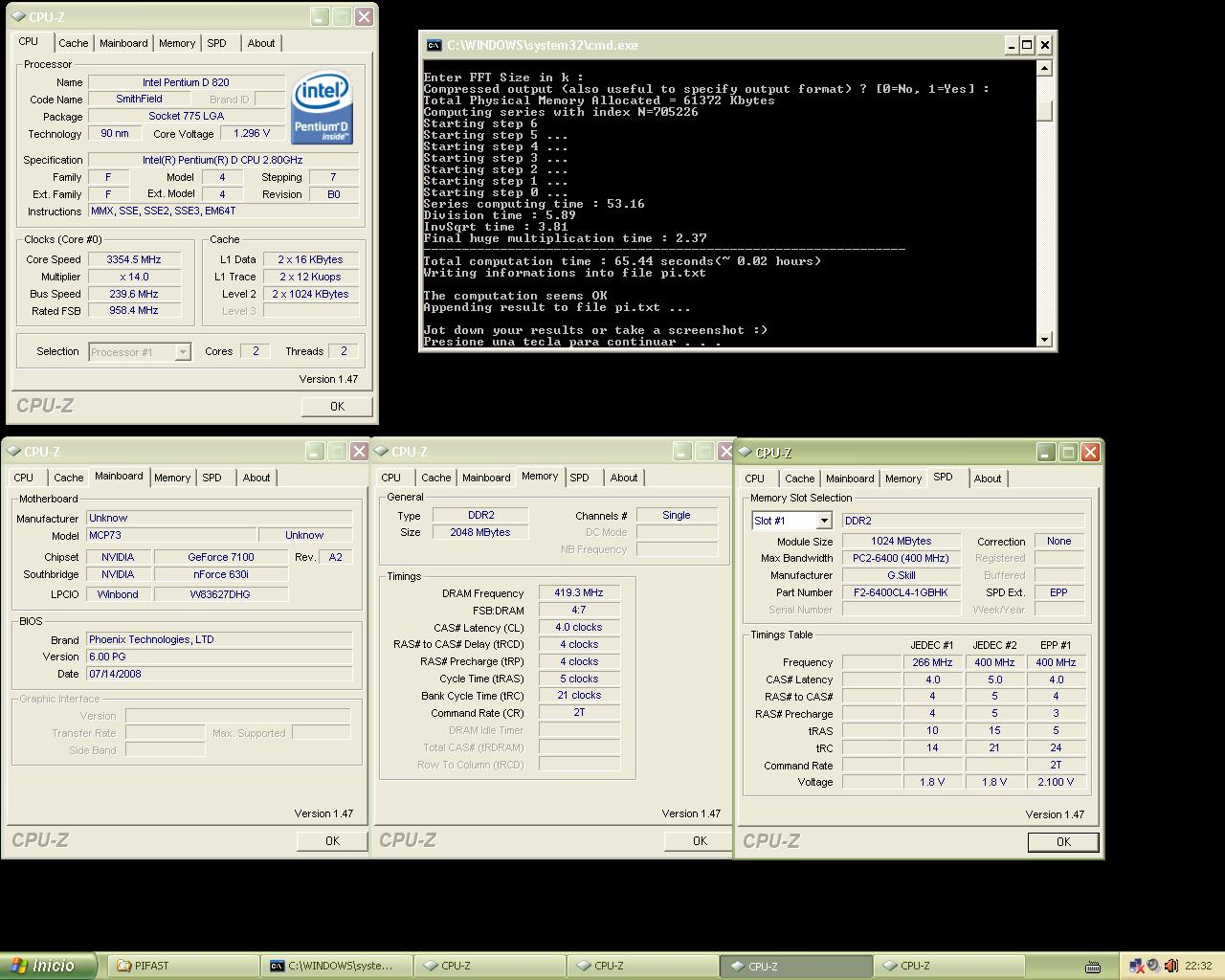Click the Inicio start button
This screenshot has height=980, width=1225.
click(48, 966)
